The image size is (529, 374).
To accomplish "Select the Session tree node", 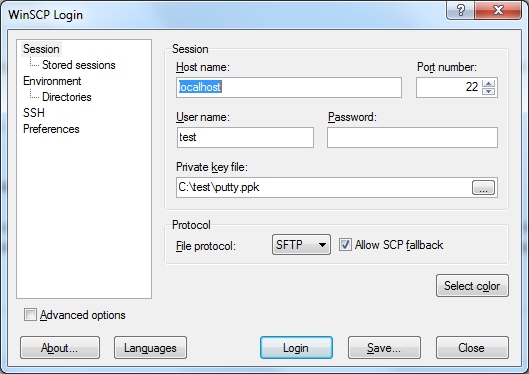I will click(x=41, y=49).
